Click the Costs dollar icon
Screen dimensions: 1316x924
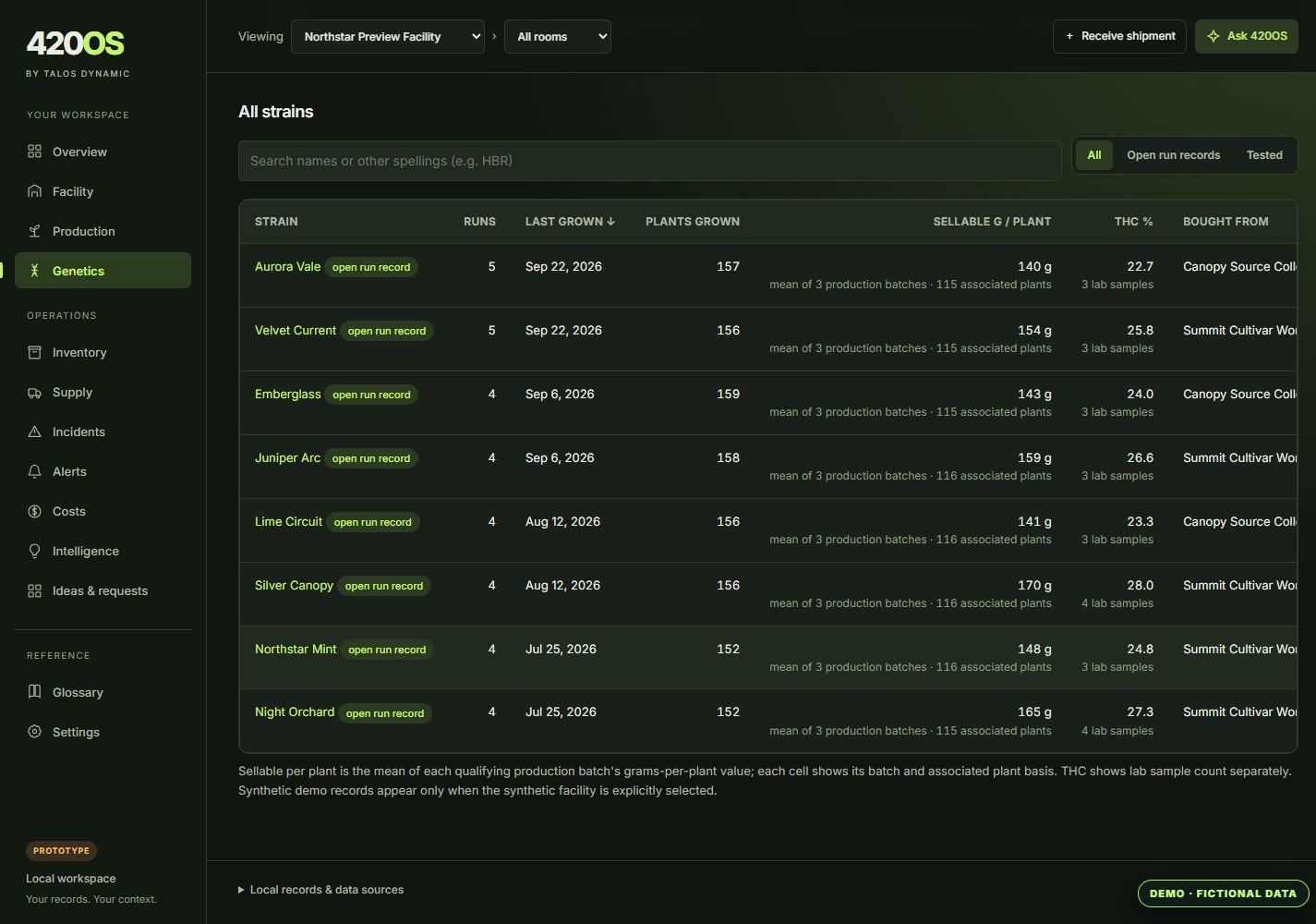tap(34, 511)
